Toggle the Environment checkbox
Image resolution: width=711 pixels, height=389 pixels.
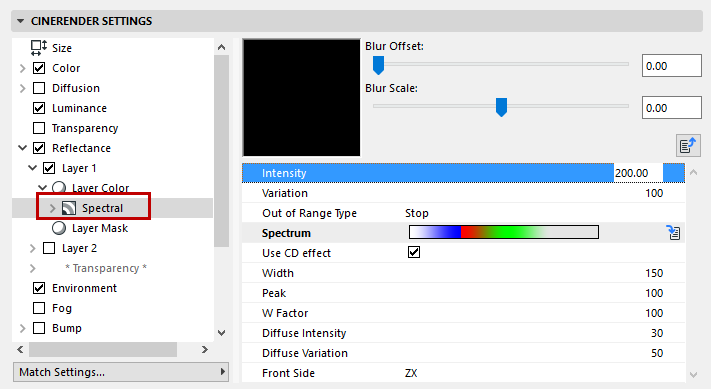click(39, 288)
